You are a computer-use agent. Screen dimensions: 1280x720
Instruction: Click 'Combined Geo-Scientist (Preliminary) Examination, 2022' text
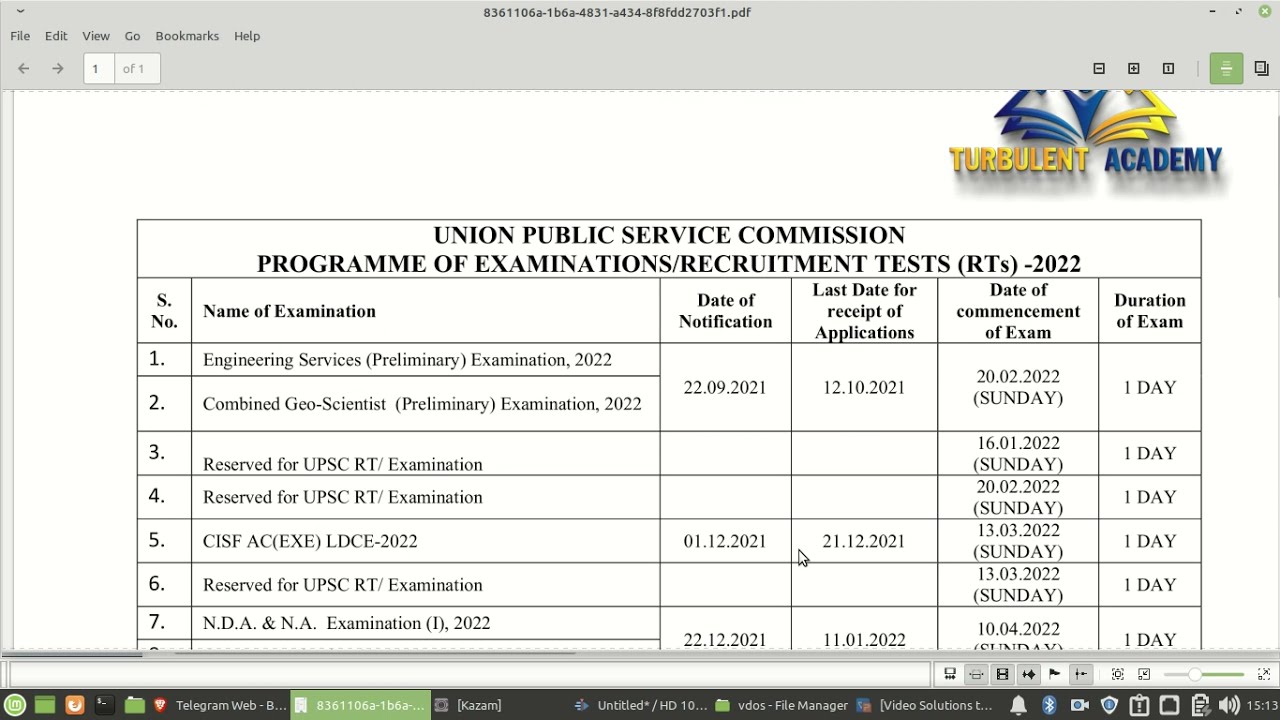click(x=422, y=404)
